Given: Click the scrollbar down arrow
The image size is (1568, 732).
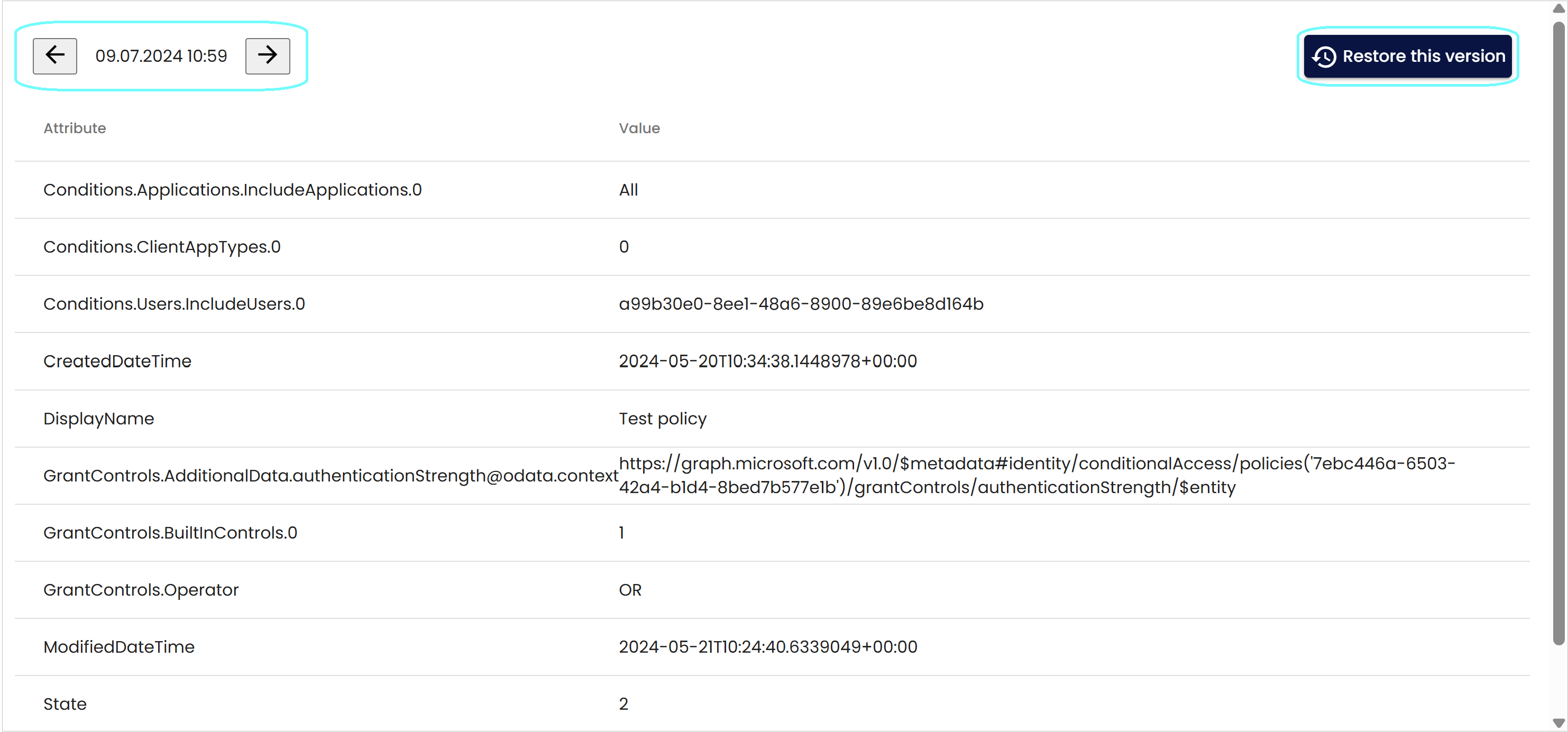Looking at the screenshot, I should [x=1558, y=723].
